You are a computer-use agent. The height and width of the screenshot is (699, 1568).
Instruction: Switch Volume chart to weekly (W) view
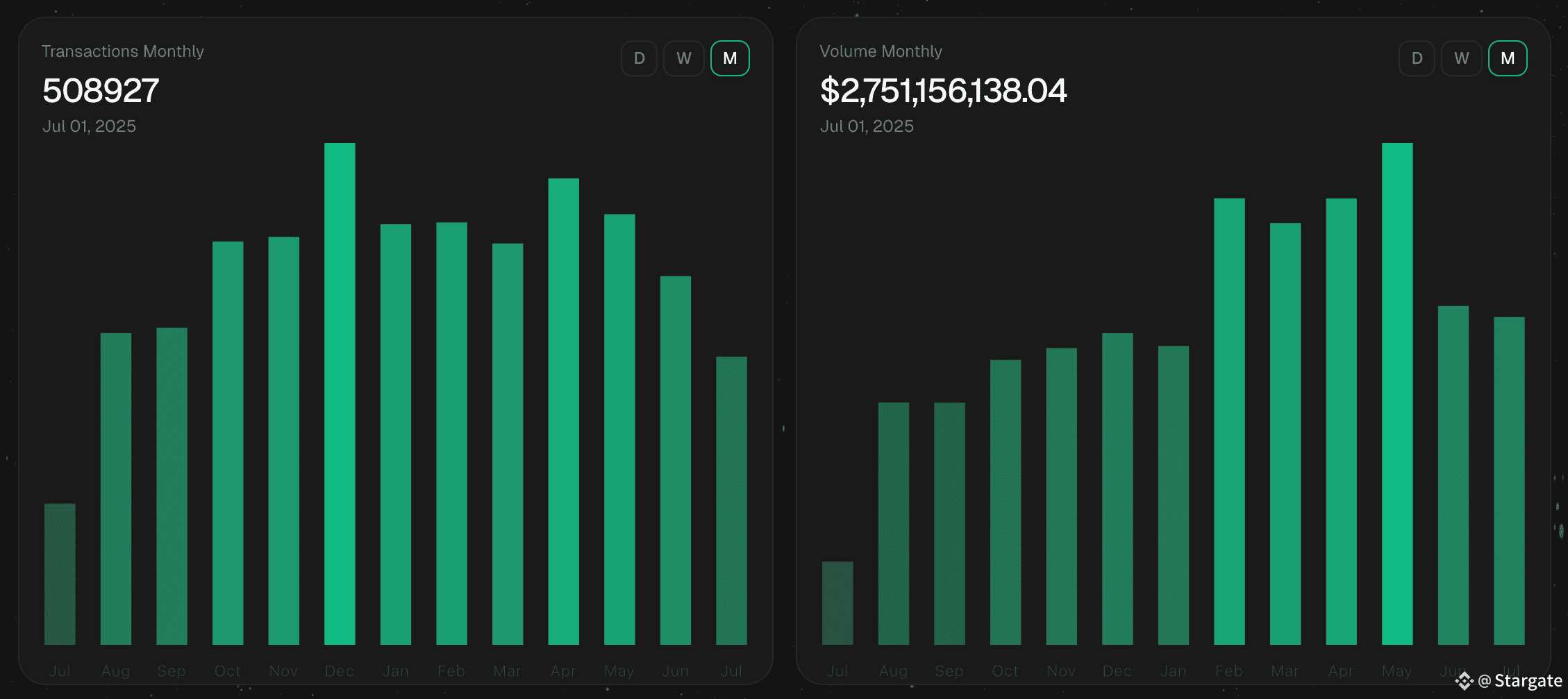click(x=1462, y=58)
